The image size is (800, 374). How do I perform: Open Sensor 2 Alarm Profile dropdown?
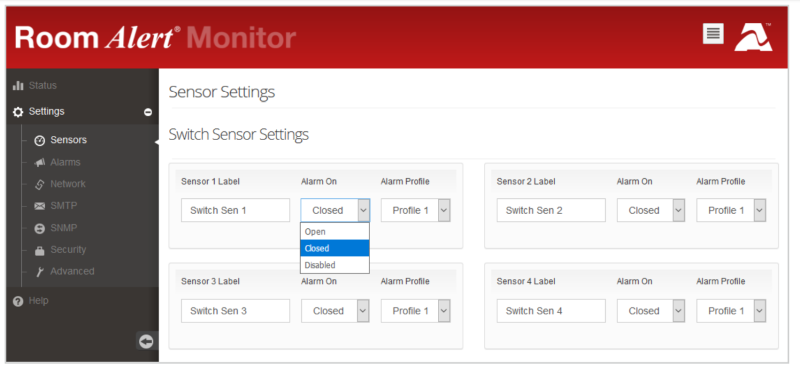(x=731, y=210)
